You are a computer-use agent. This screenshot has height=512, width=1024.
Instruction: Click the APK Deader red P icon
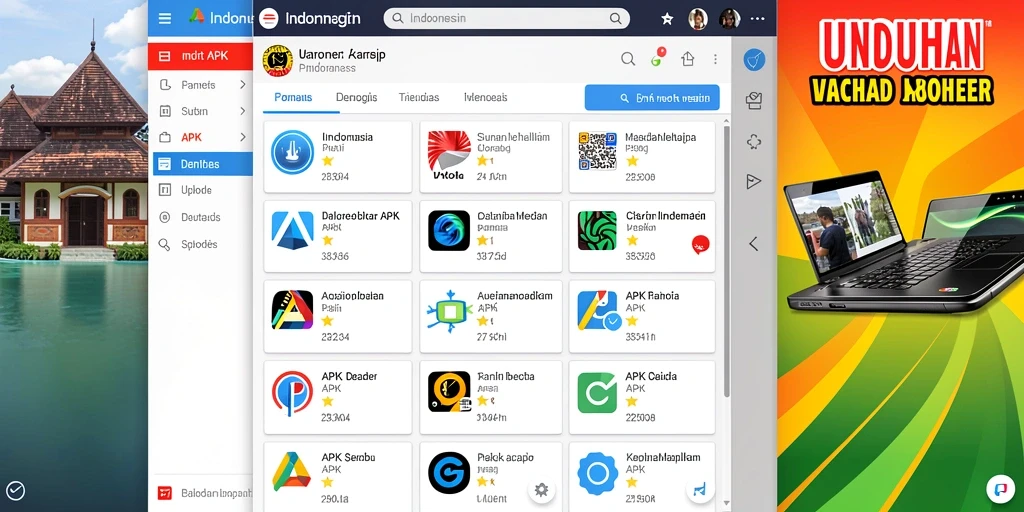293,392
